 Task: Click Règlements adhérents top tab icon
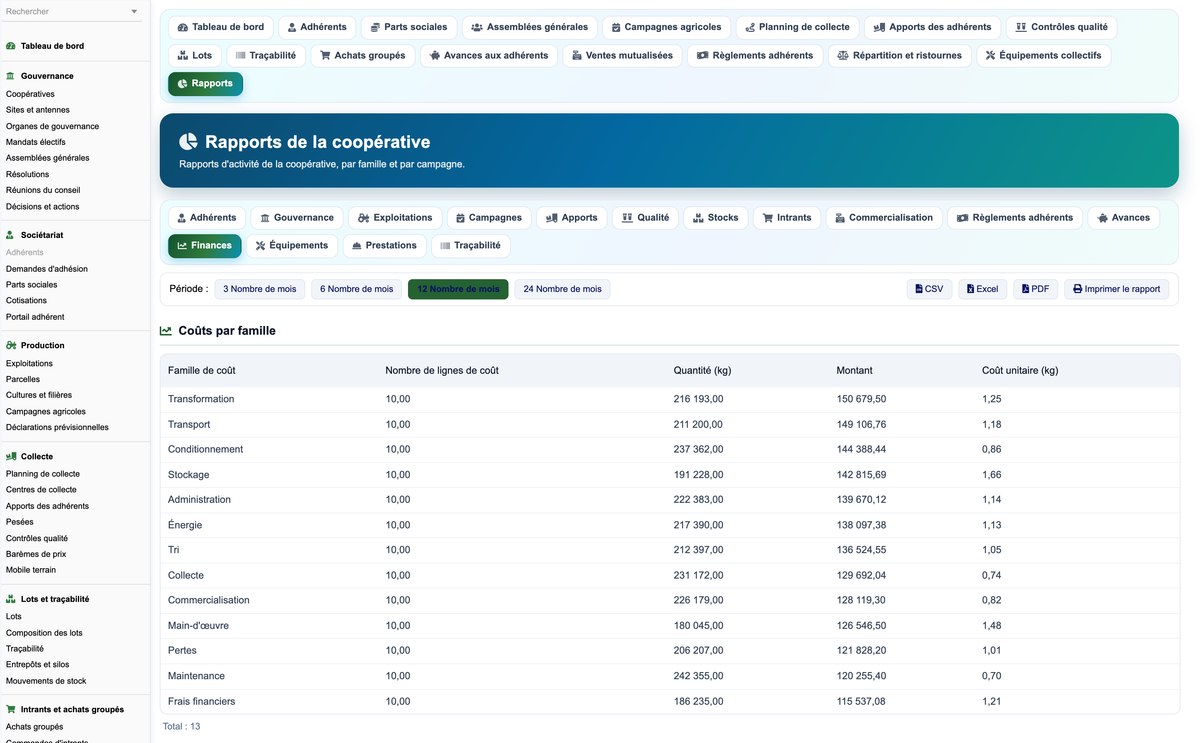coord(703,56)
